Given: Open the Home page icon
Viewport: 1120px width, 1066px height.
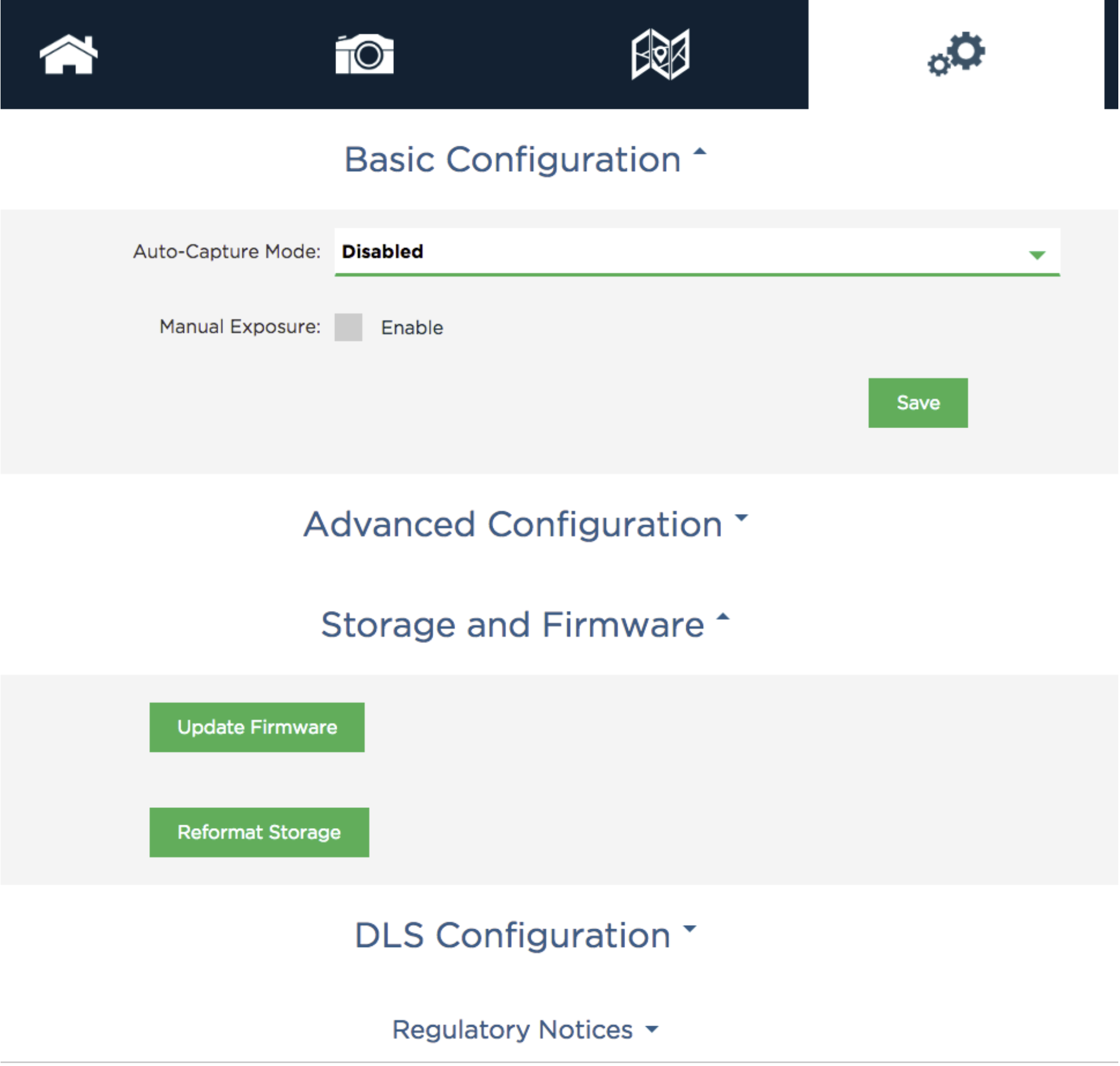Looking at the screenshot, I should [69, 54].
